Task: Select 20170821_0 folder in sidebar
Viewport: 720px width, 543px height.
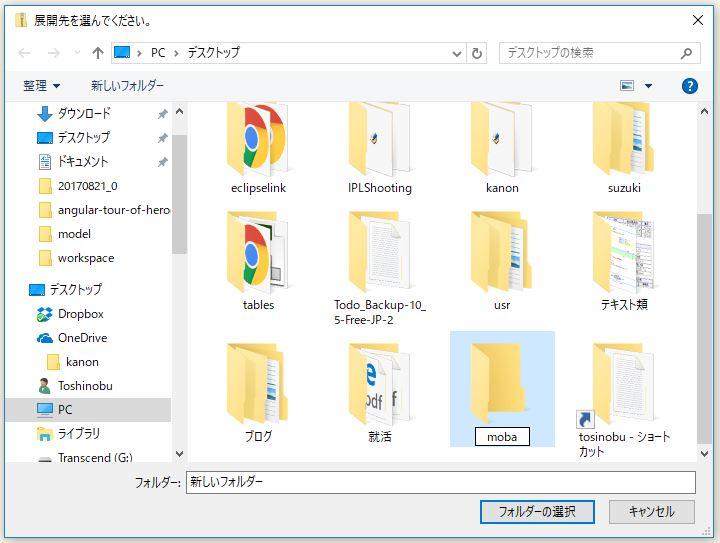Action: pos(88,186)
